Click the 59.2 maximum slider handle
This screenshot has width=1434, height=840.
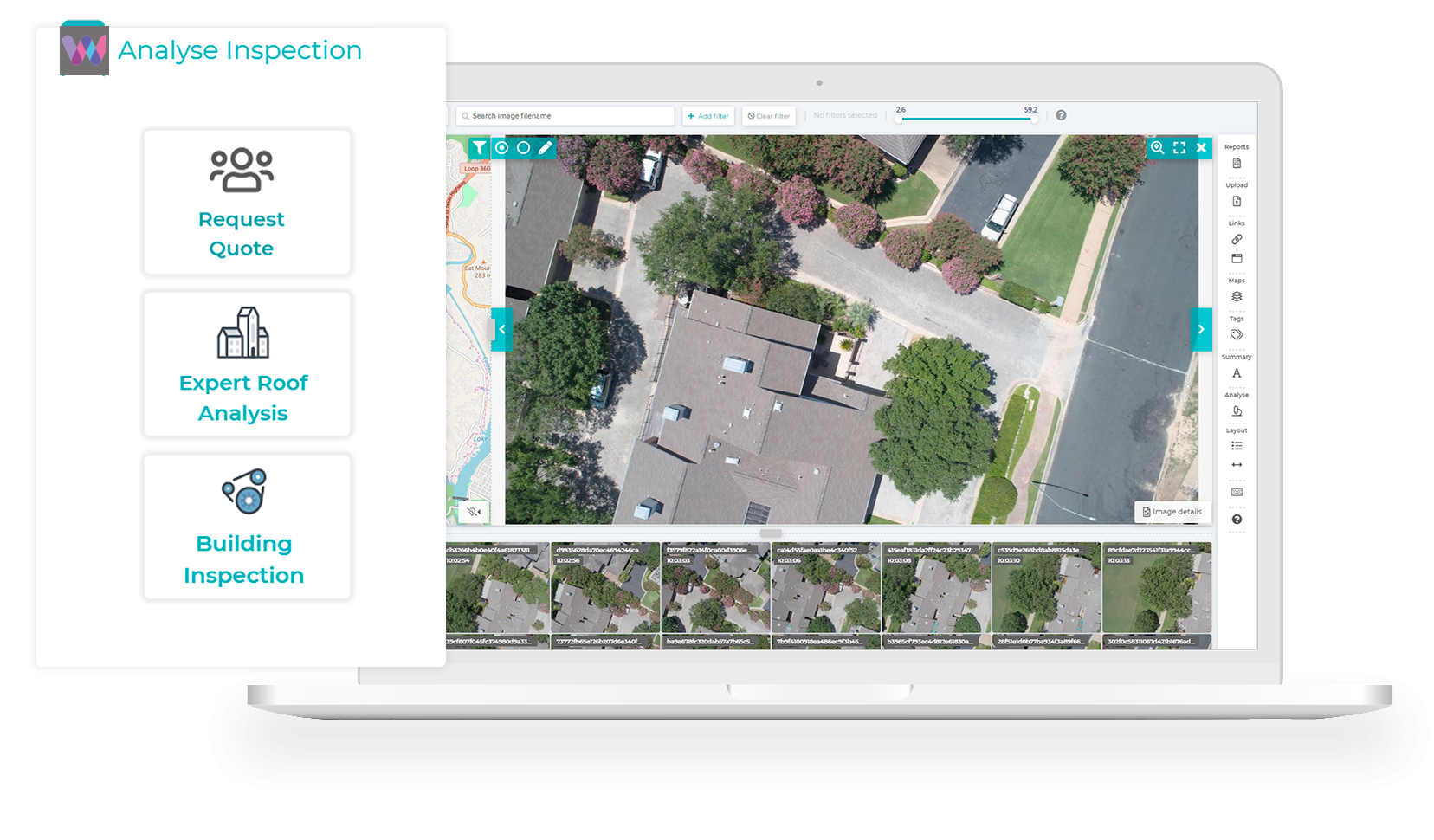pos(1034,119)
